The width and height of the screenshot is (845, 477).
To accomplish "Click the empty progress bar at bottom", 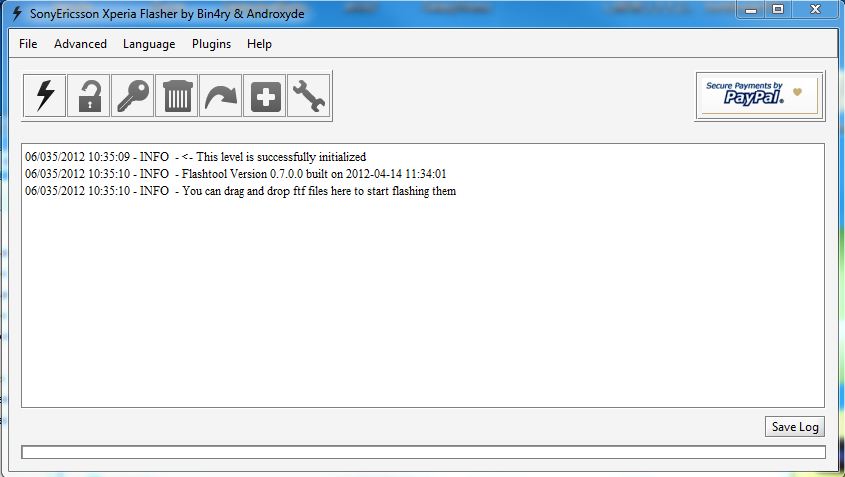I will point(423,452).
